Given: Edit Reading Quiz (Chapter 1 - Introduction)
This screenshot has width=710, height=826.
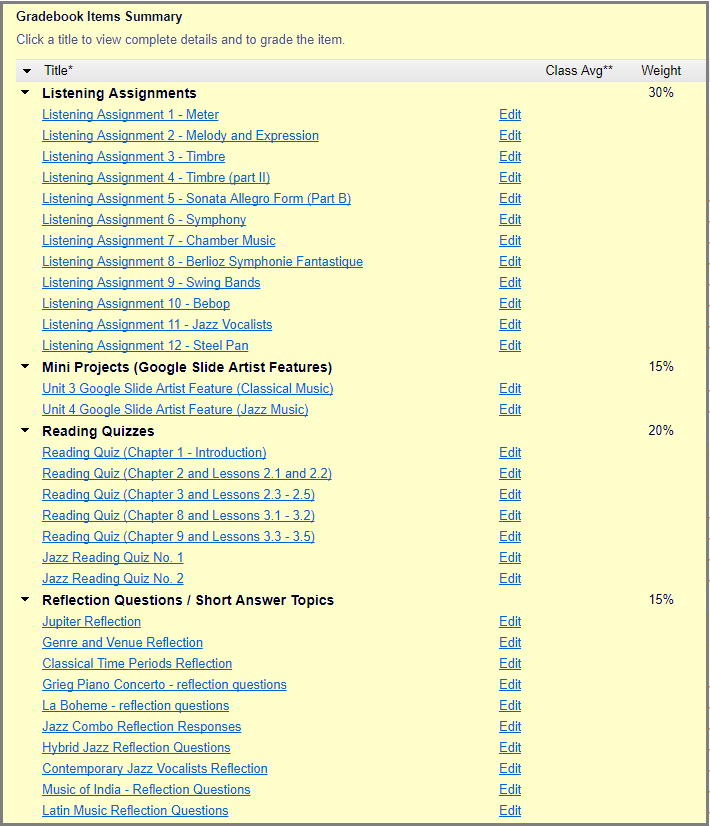Looking at the screenshot, I should [x=510, y=453].
